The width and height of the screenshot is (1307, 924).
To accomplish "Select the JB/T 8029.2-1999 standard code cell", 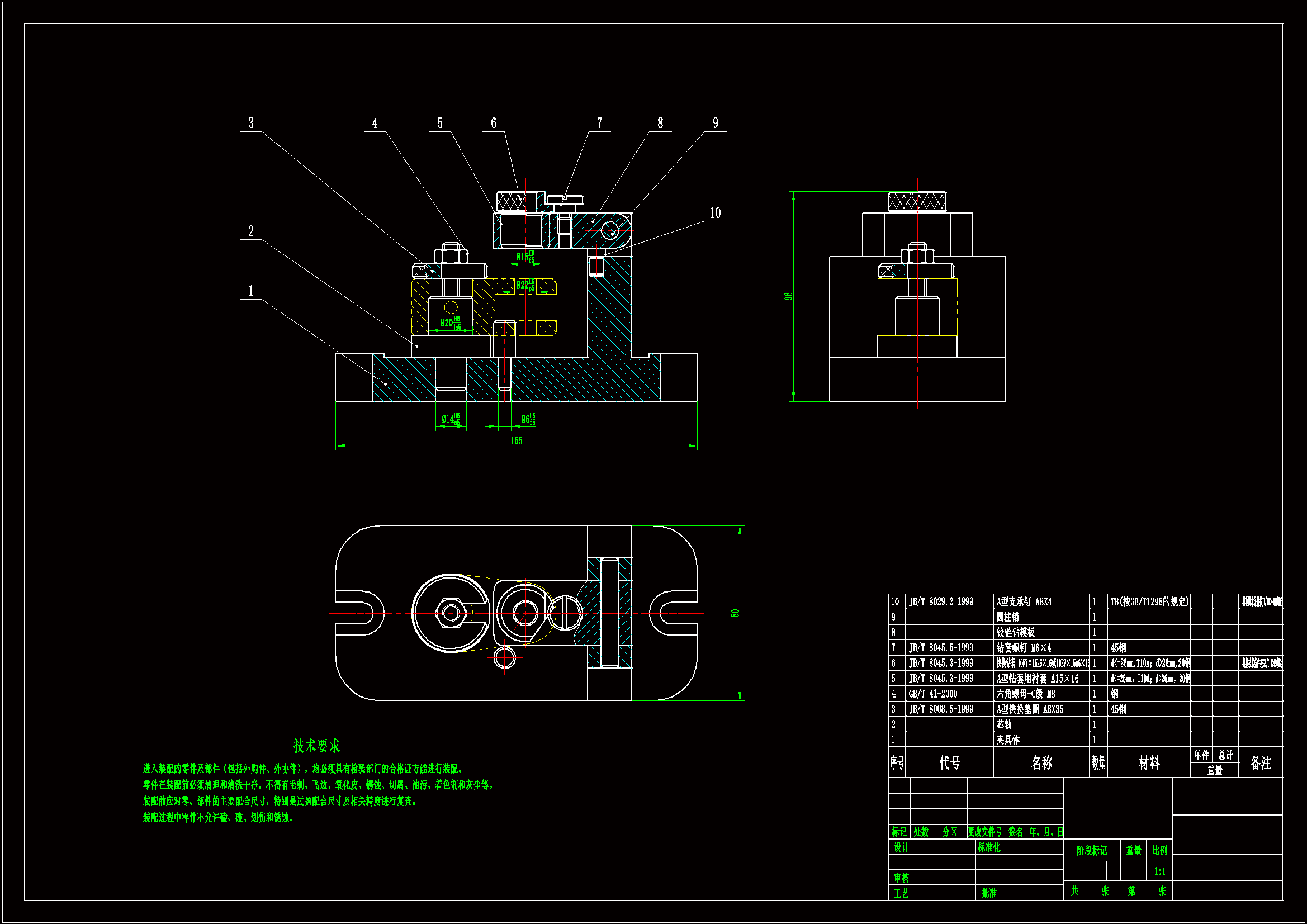I will [941, 602].
